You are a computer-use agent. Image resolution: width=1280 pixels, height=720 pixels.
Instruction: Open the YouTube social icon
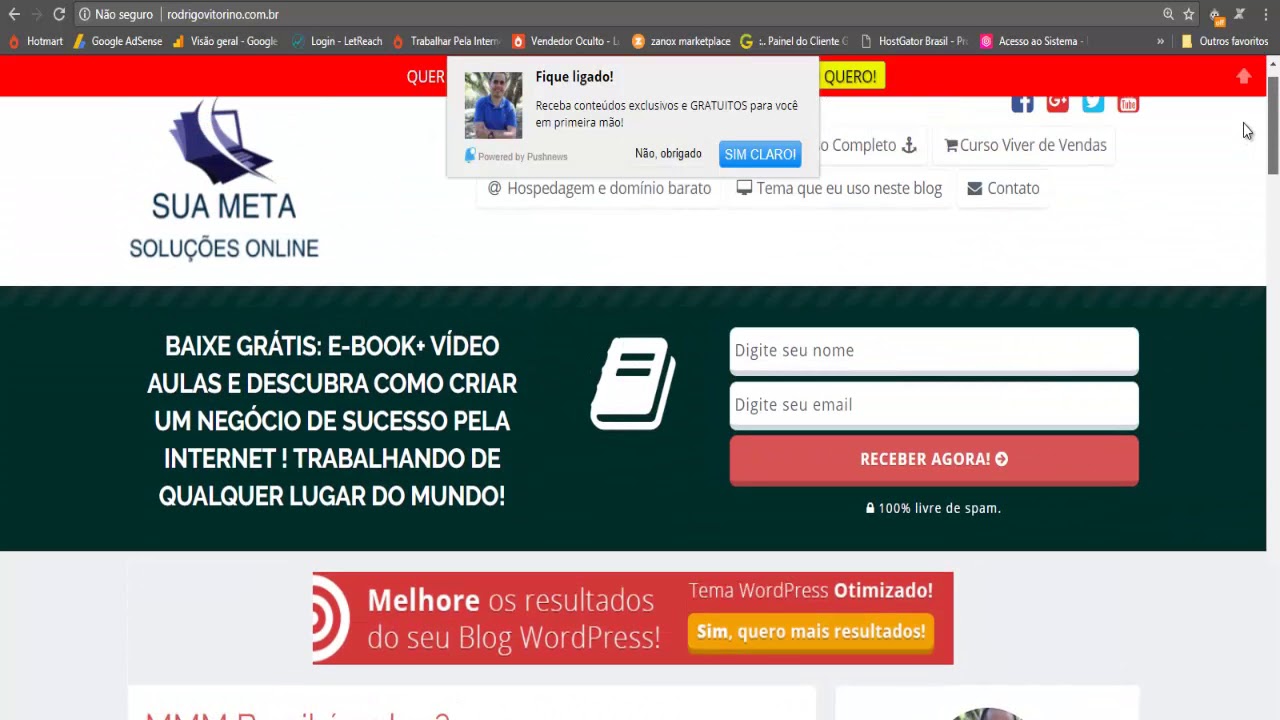click(1128, 104)
